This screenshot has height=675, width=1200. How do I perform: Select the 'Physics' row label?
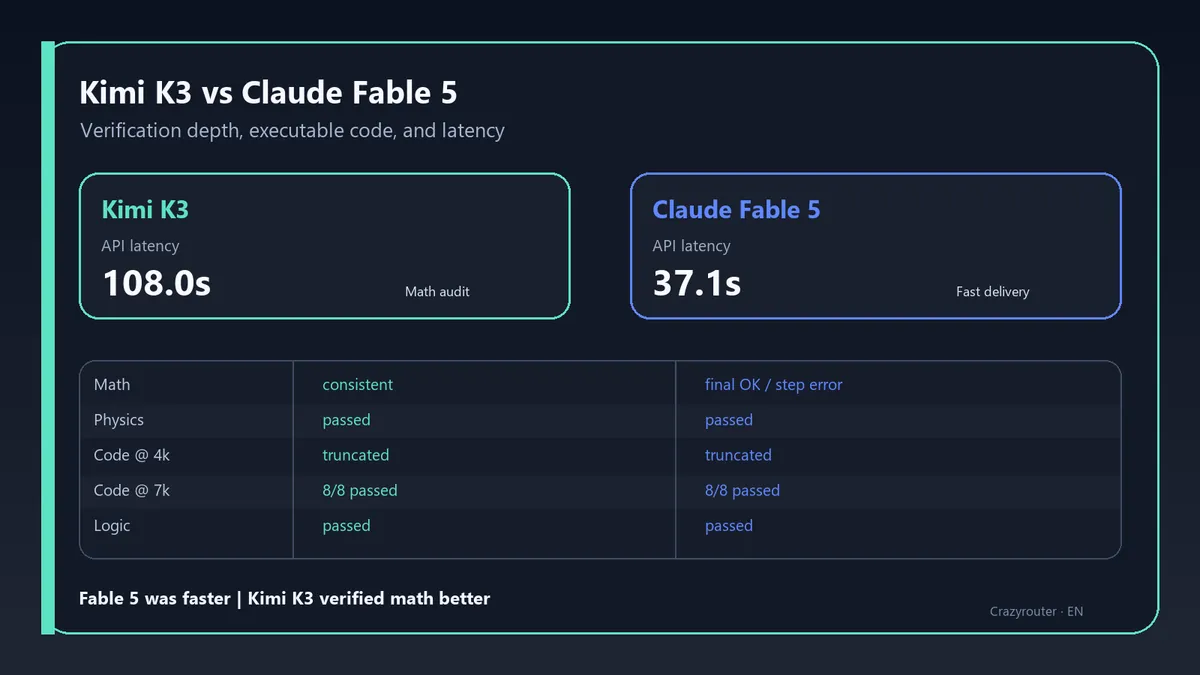(119, 420)
